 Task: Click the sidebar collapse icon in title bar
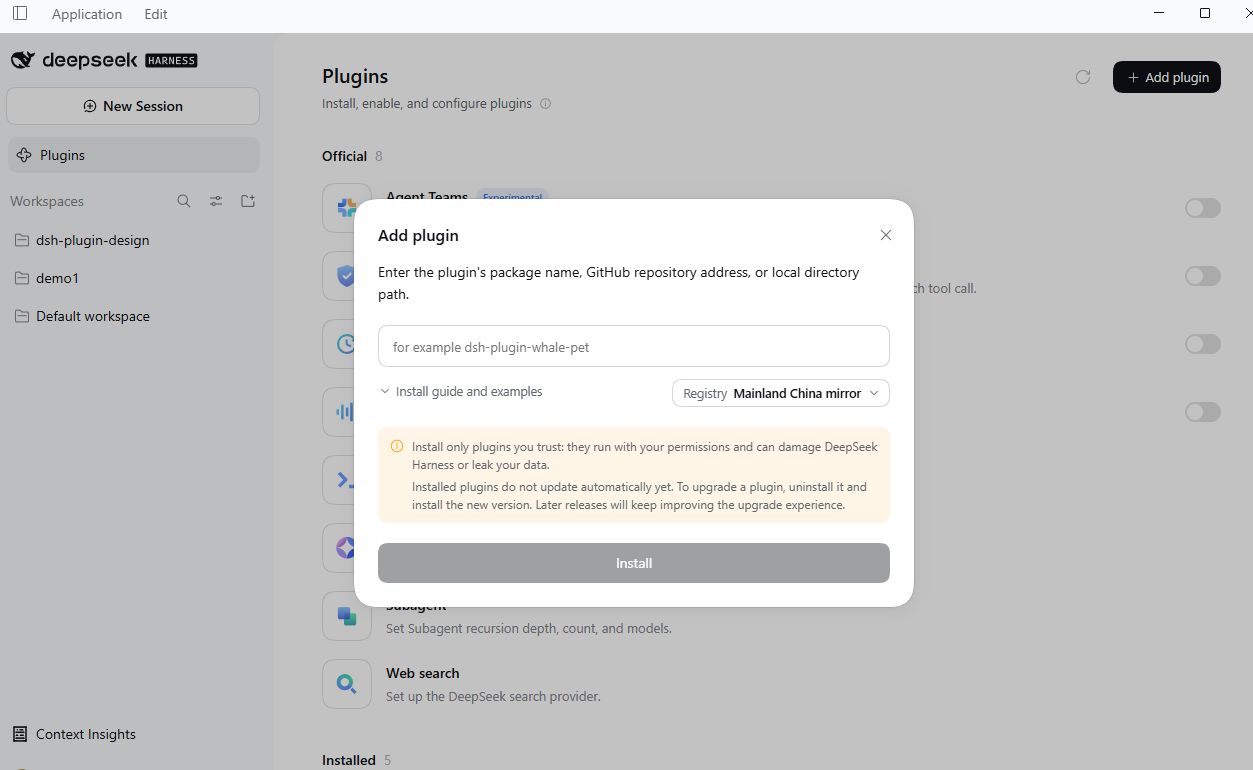tap(20, 14)
